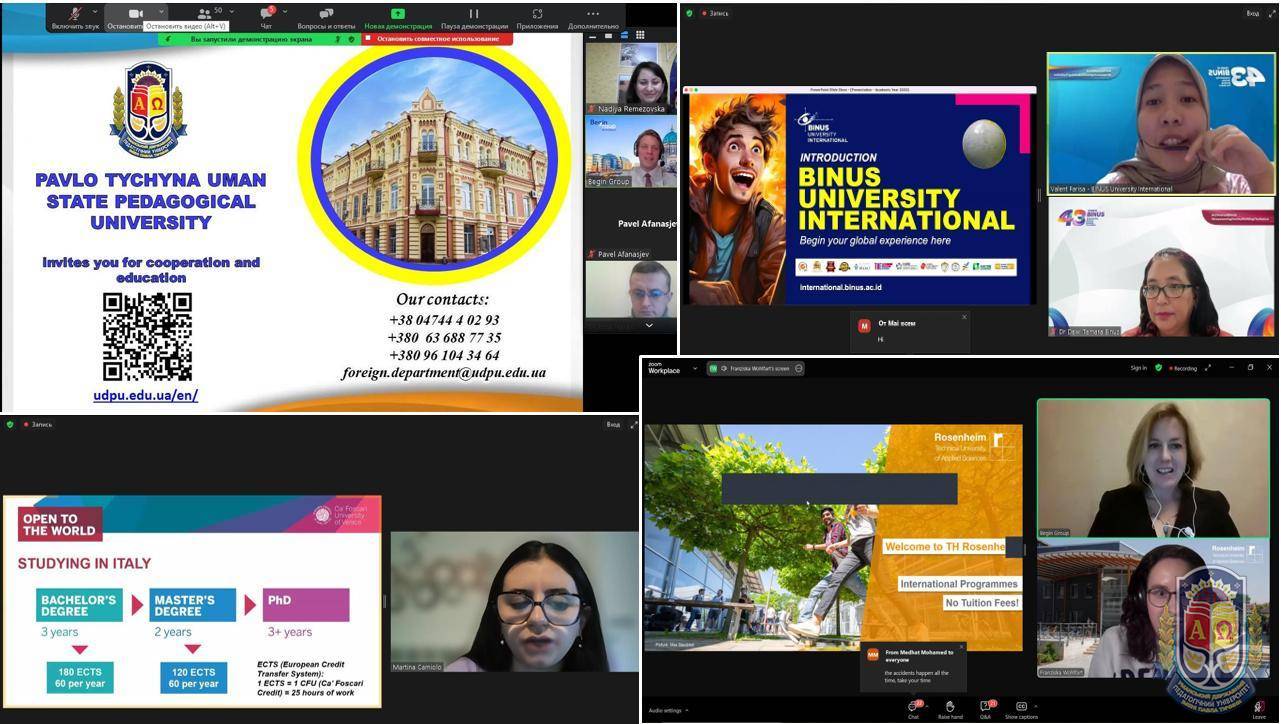The width and height of the screenshot is (1281, 724).
Task: Enter fullscreen icon in Ca' Foscari window
Action: (632, 424)
